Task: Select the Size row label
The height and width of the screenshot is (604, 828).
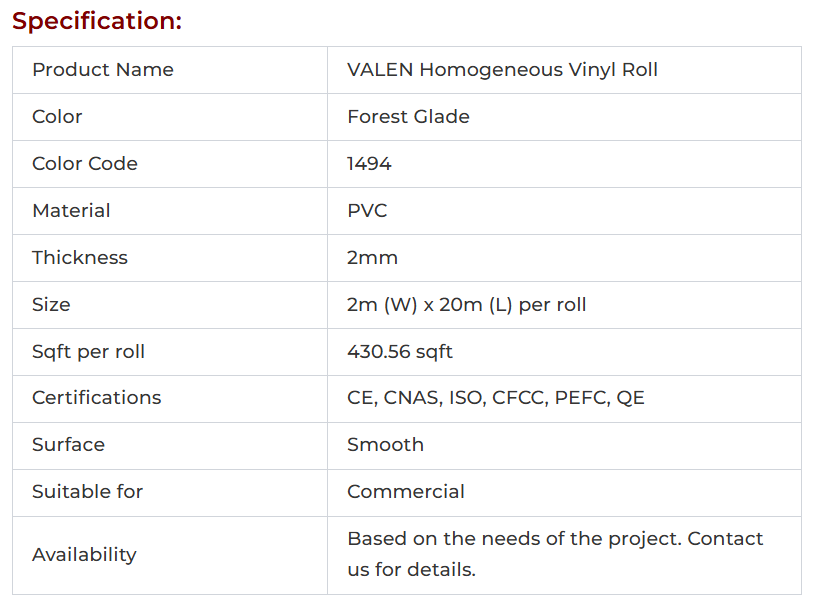Action: (x=51, y=305)
